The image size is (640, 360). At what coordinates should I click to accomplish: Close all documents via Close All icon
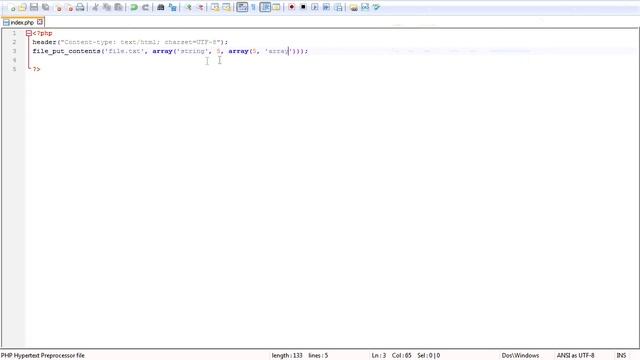point(69,7)
